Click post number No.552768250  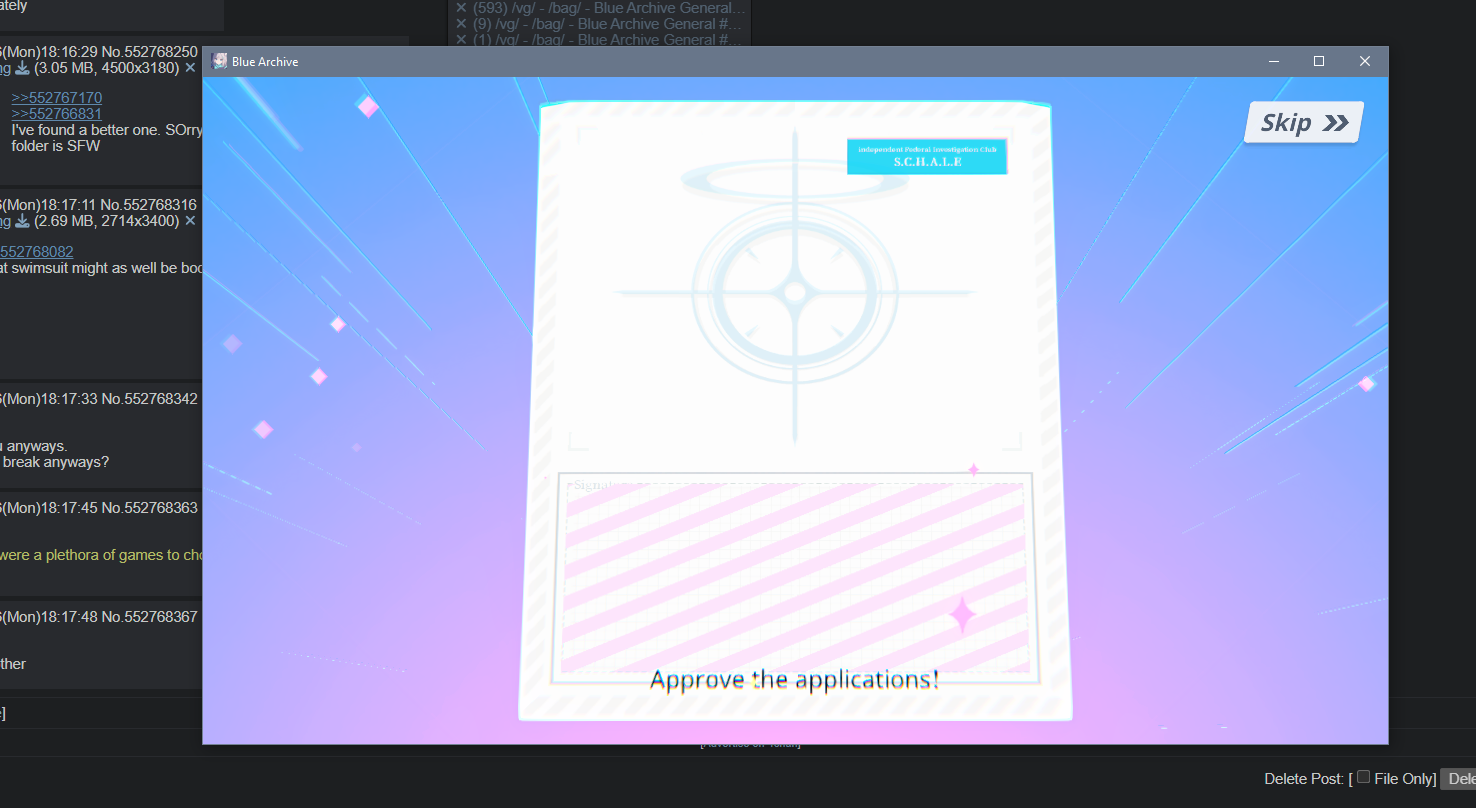149,52
